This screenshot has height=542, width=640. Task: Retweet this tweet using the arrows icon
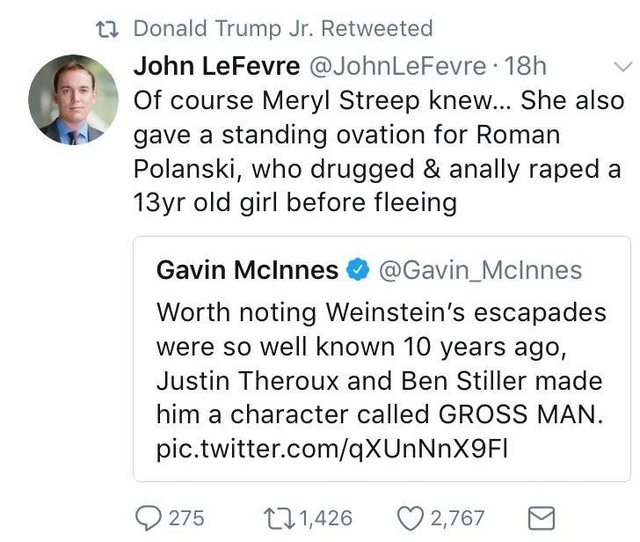[x=278, y=517]
